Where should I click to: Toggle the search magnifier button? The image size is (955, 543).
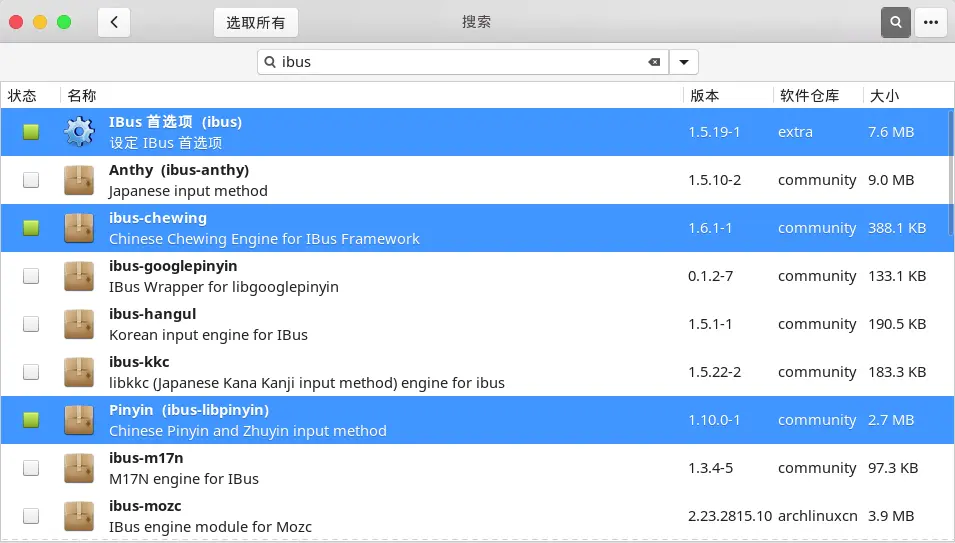895,23
